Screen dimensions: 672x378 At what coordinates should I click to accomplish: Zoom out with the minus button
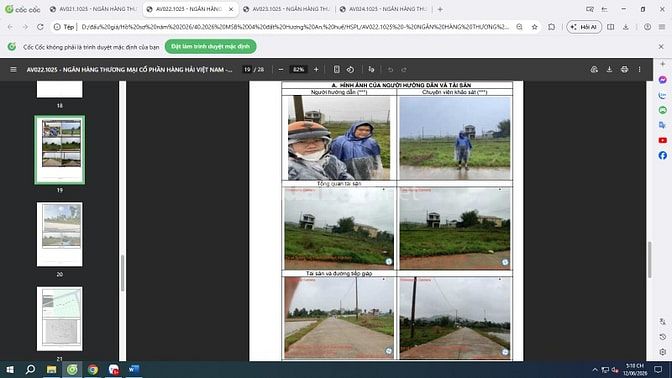pyautogui.click(x=281, y=69)
